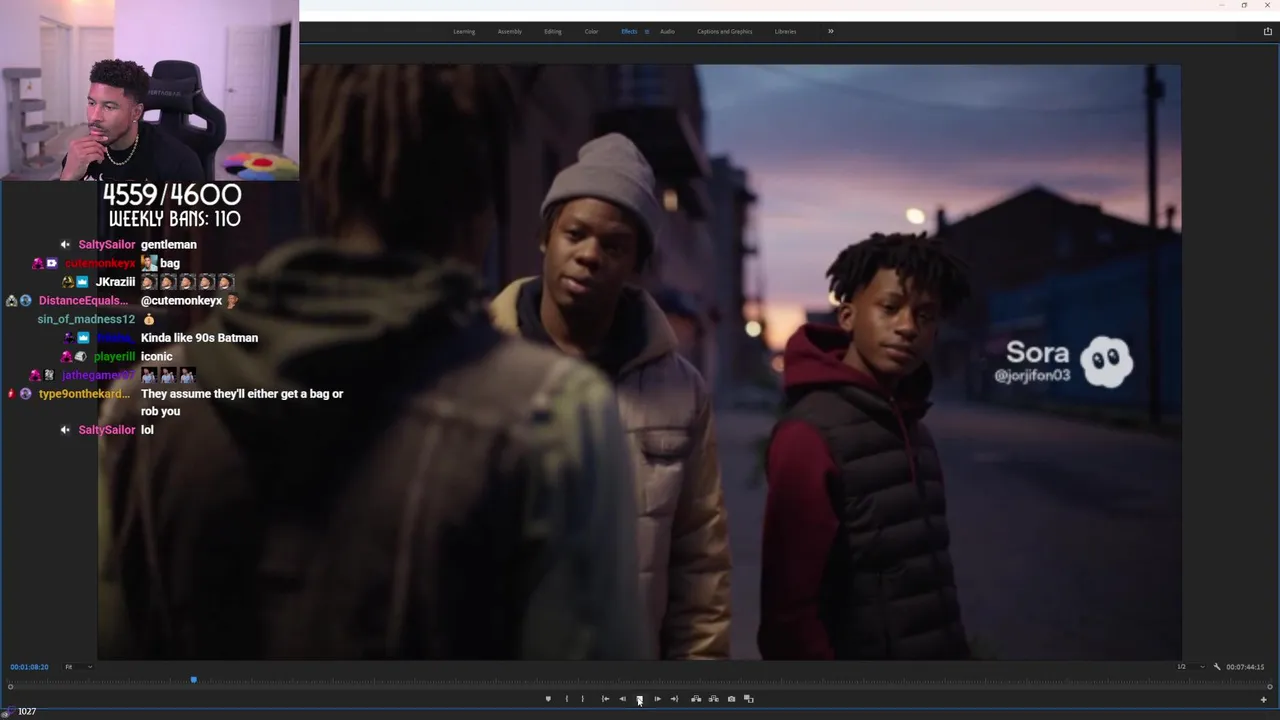
Task: Switch to the Assembly workspace
Action: tap(510, 31)
